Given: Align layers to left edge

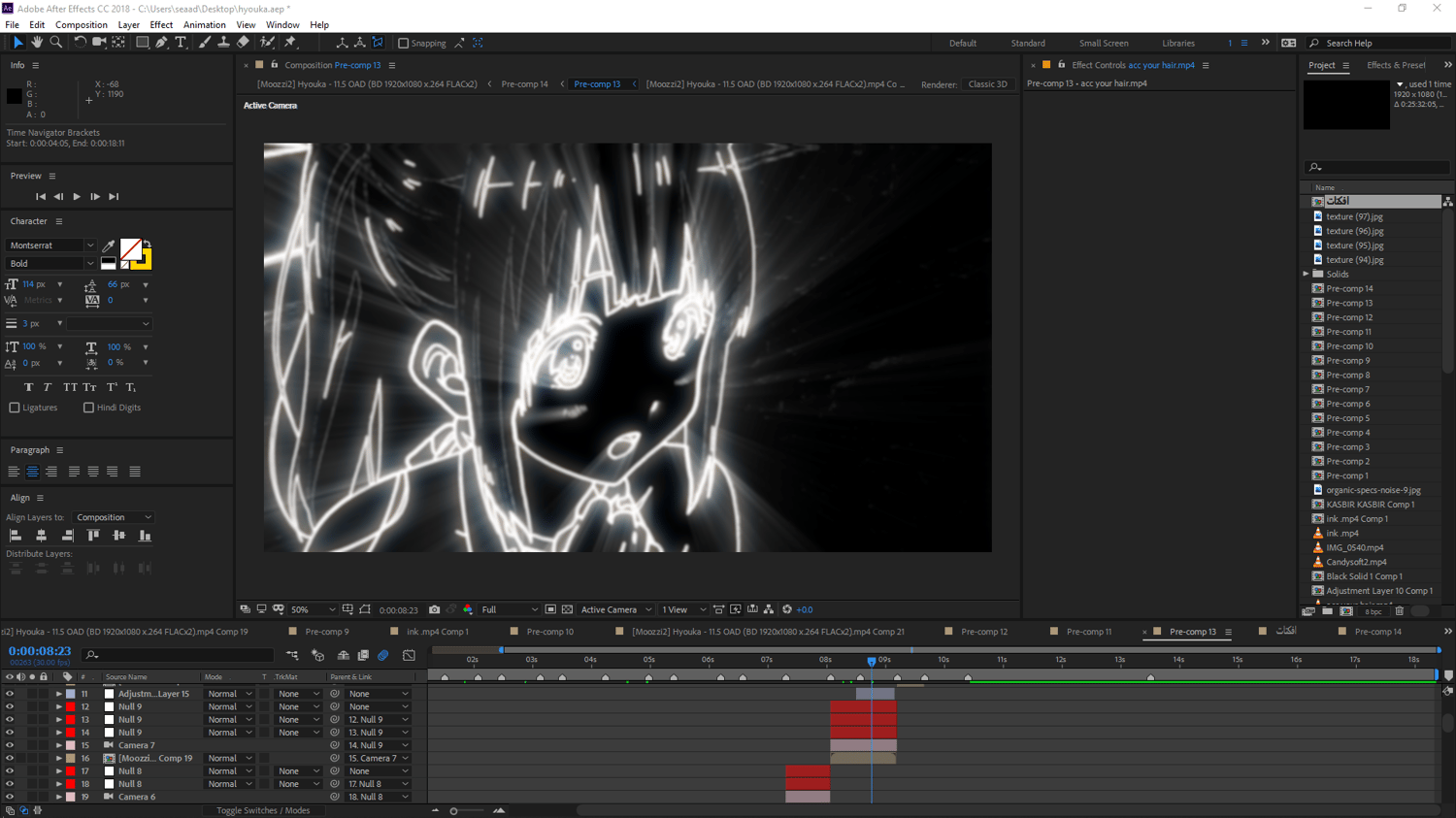Looking at the screenshot, I should 16,536.
